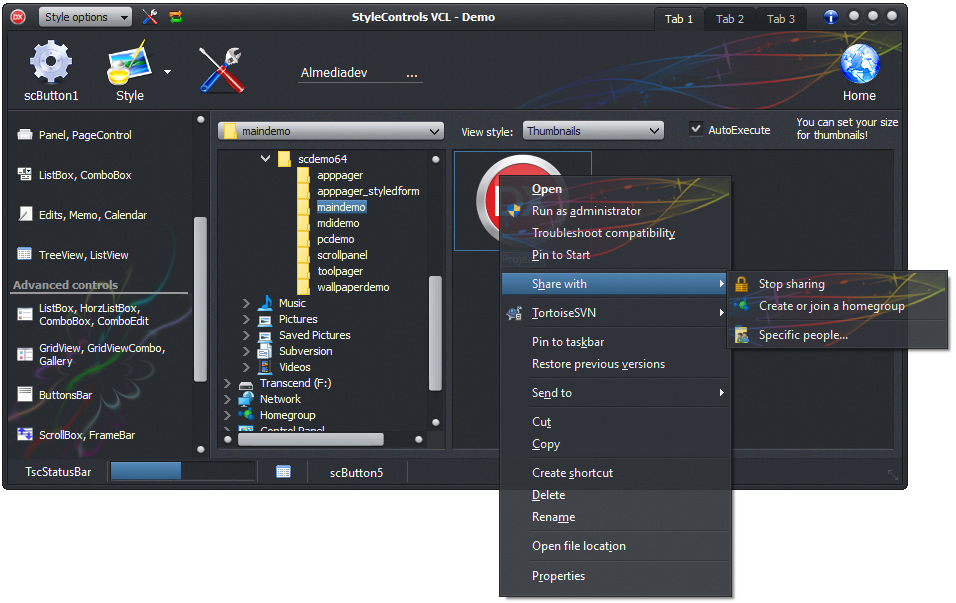
Task: Open ListBox, ComboBox section
Action: click(85, 175)
